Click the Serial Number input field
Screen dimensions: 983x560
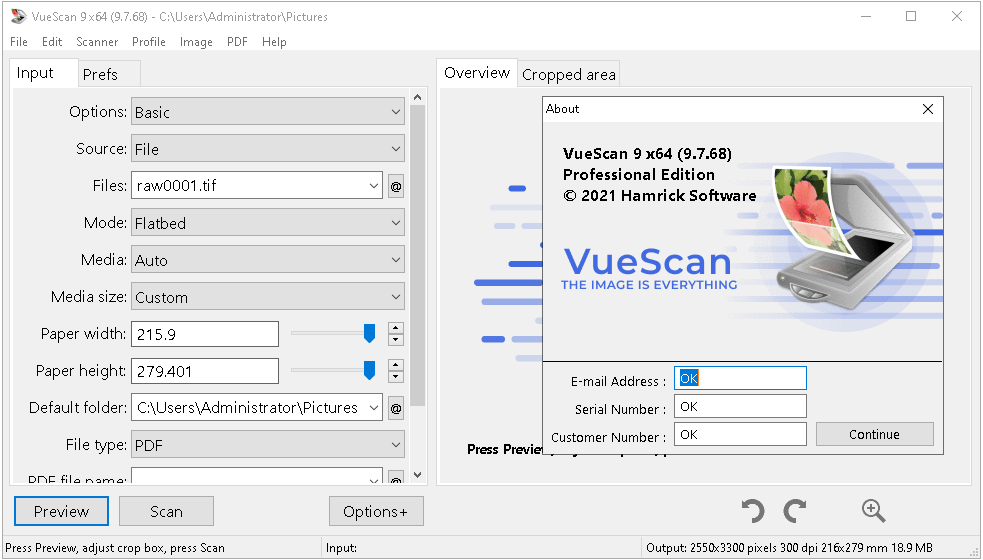739,407
